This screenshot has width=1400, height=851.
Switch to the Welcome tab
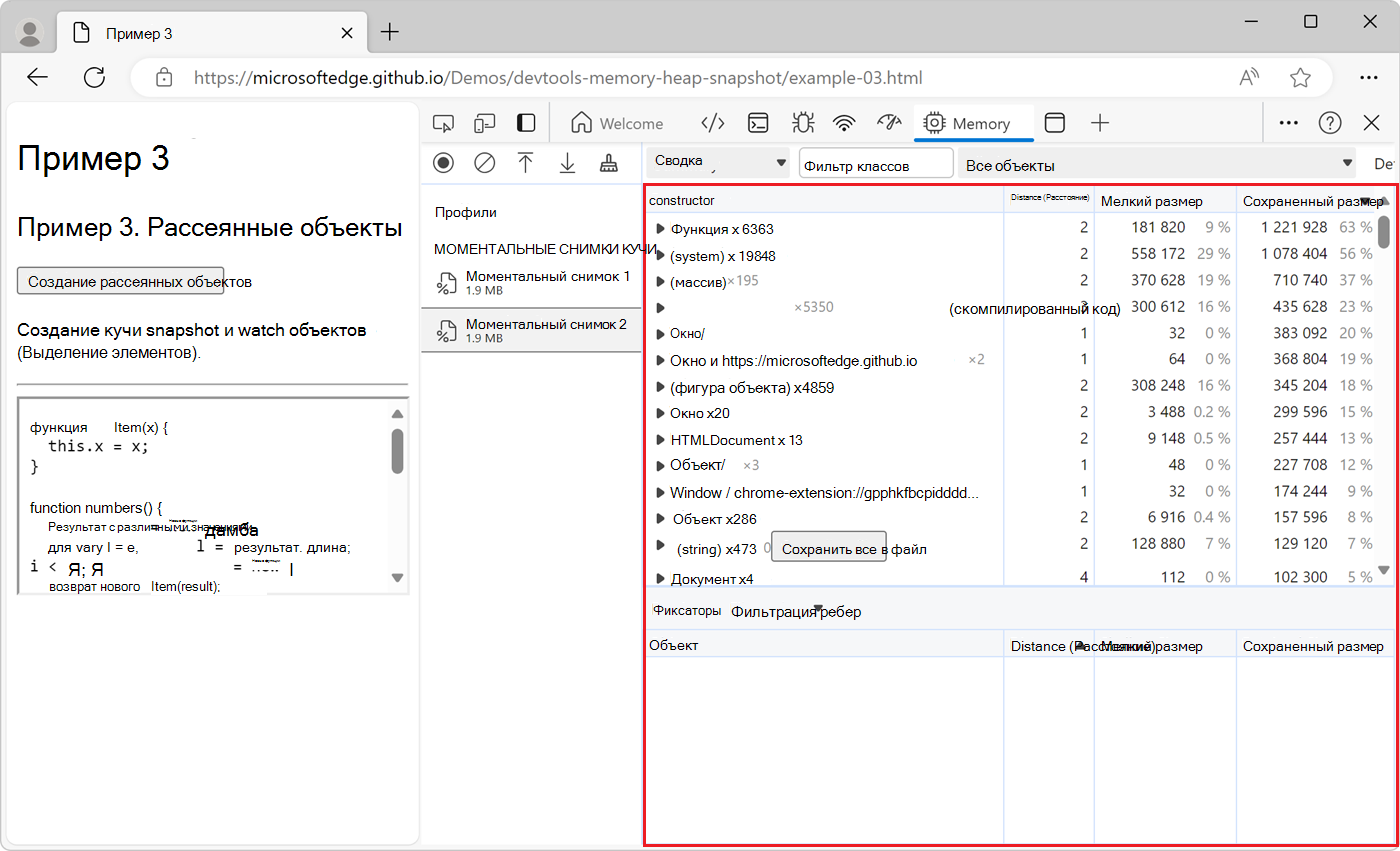coord(617,123)
